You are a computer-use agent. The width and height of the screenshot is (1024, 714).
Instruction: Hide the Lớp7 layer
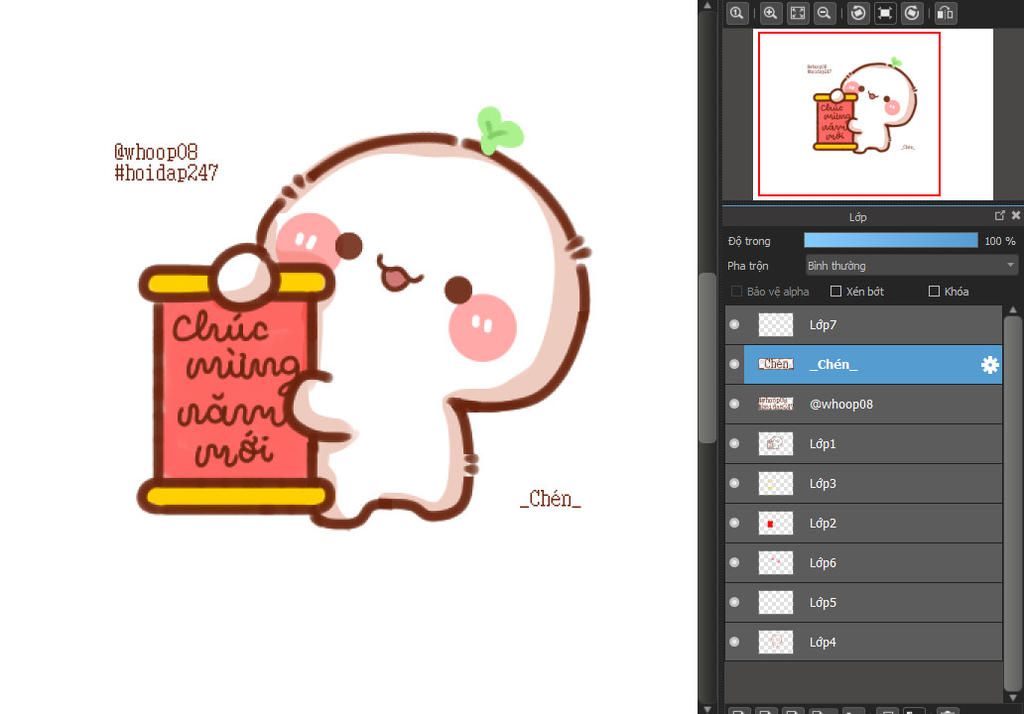(x=735, y=325)
